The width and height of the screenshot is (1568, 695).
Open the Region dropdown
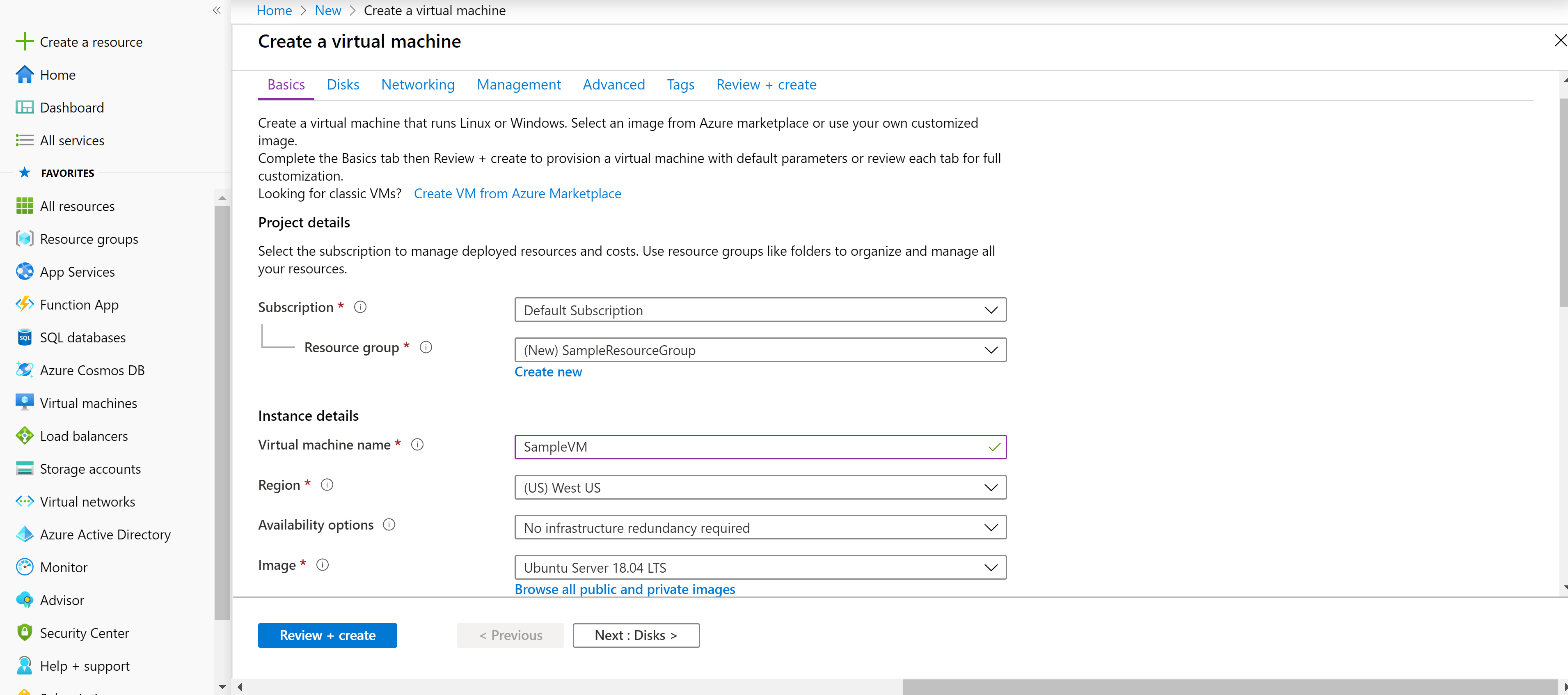pos(760,487)
